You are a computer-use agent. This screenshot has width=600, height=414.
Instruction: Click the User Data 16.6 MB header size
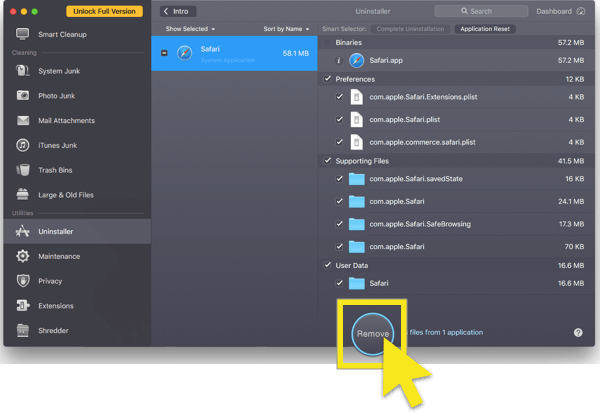tap(571, 266)
